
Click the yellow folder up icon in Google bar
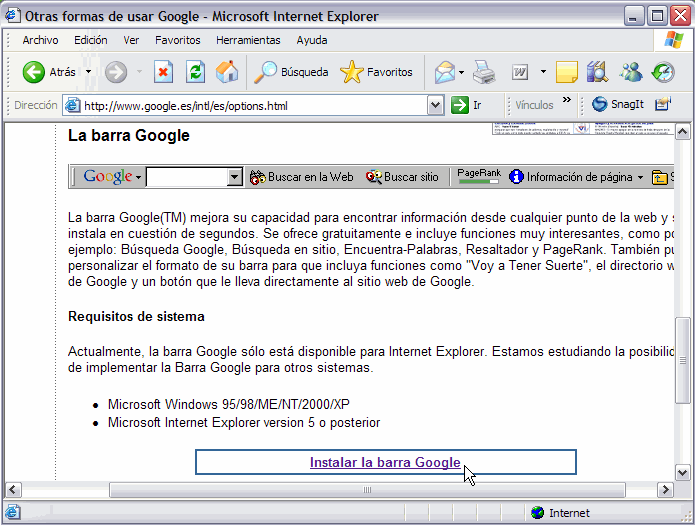[x=660, y=177]
